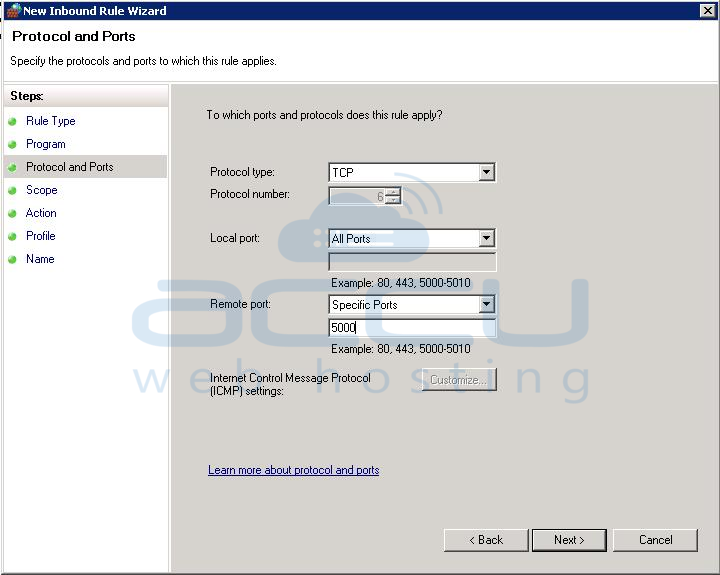This screenshot has width=720, height=575.
Task: Click green bullet beside Program step
Action: click(x=12, y=144)
